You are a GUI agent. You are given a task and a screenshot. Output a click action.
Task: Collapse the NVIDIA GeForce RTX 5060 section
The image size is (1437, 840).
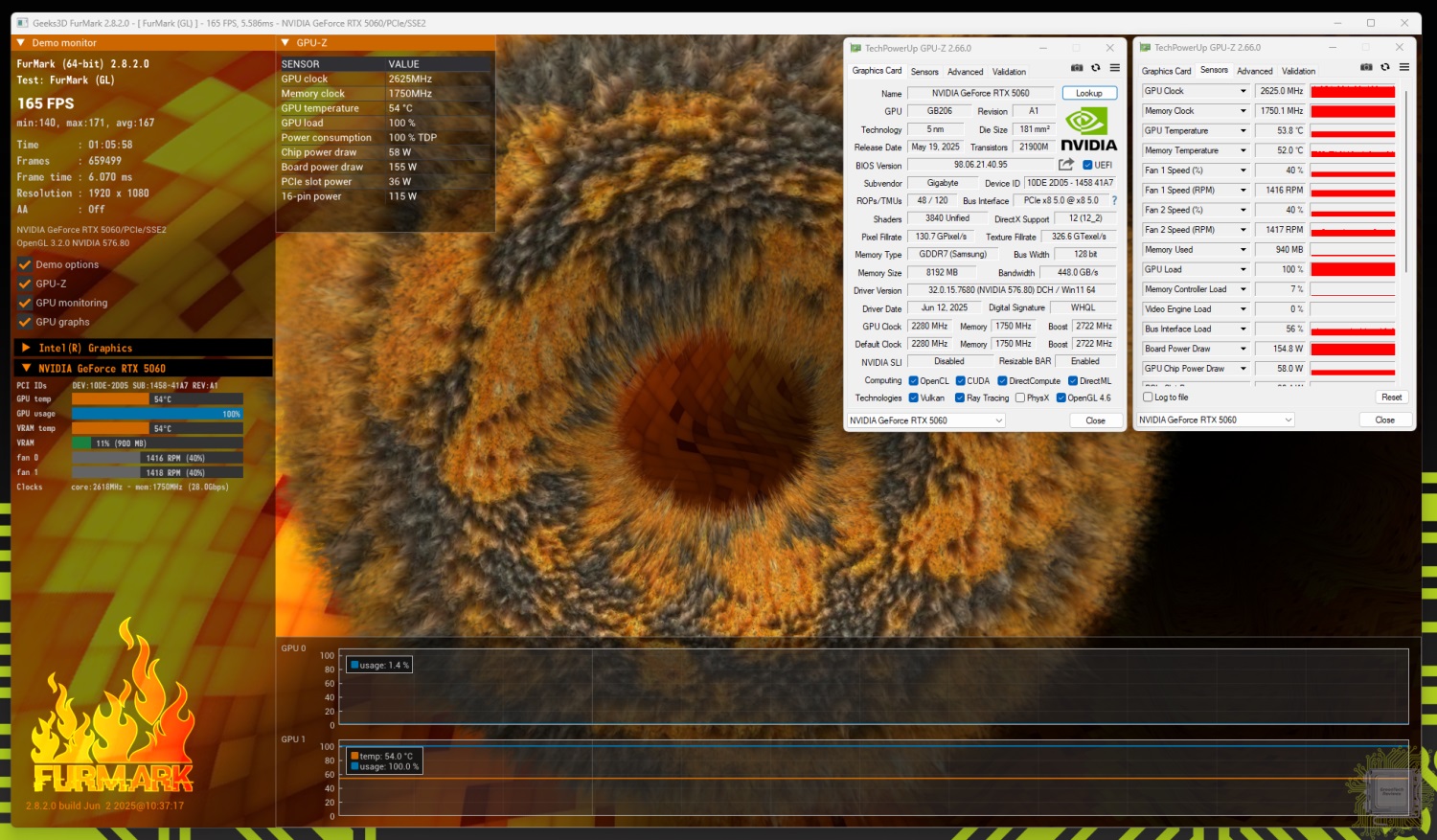25,368
